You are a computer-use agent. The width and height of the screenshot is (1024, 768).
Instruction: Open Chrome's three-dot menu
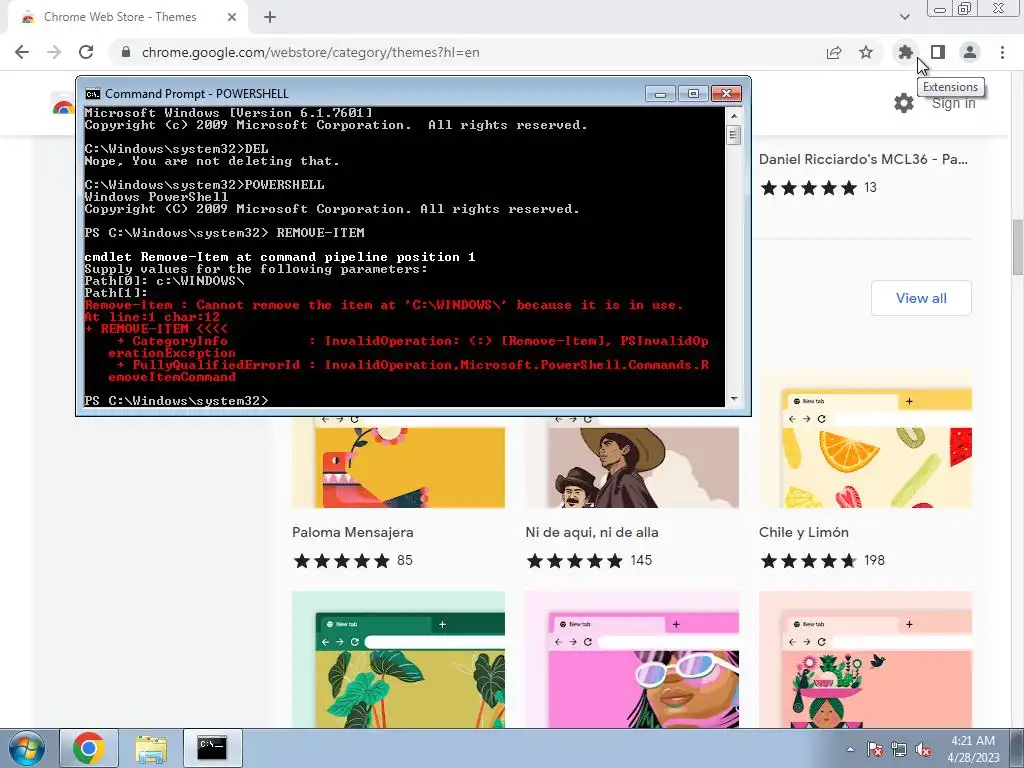[1002, 52]
